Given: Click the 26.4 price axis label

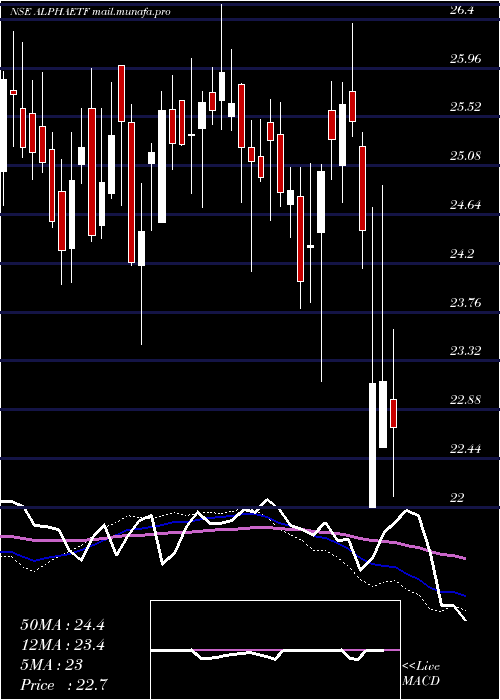Looking at the screenshot, I should click(x=462, y=11).
